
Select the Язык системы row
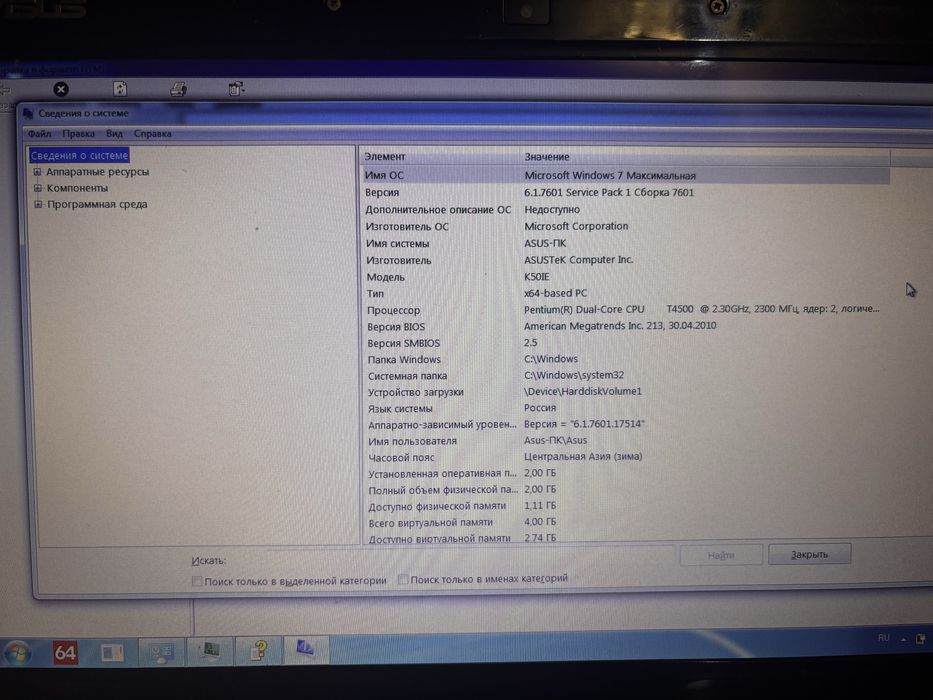(x=625, y=408)
